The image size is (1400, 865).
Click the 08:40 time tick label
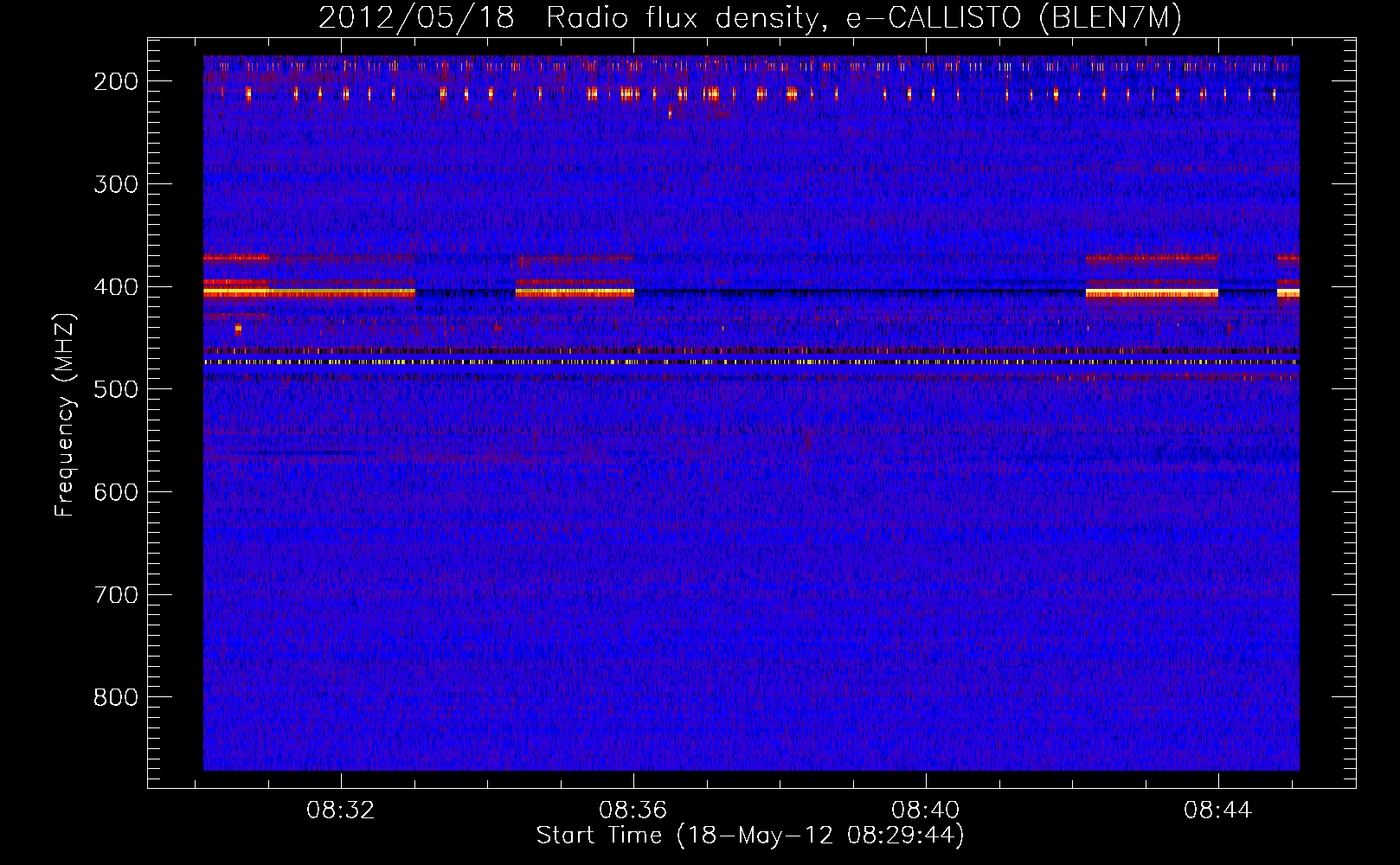click(x=926, y=811)
